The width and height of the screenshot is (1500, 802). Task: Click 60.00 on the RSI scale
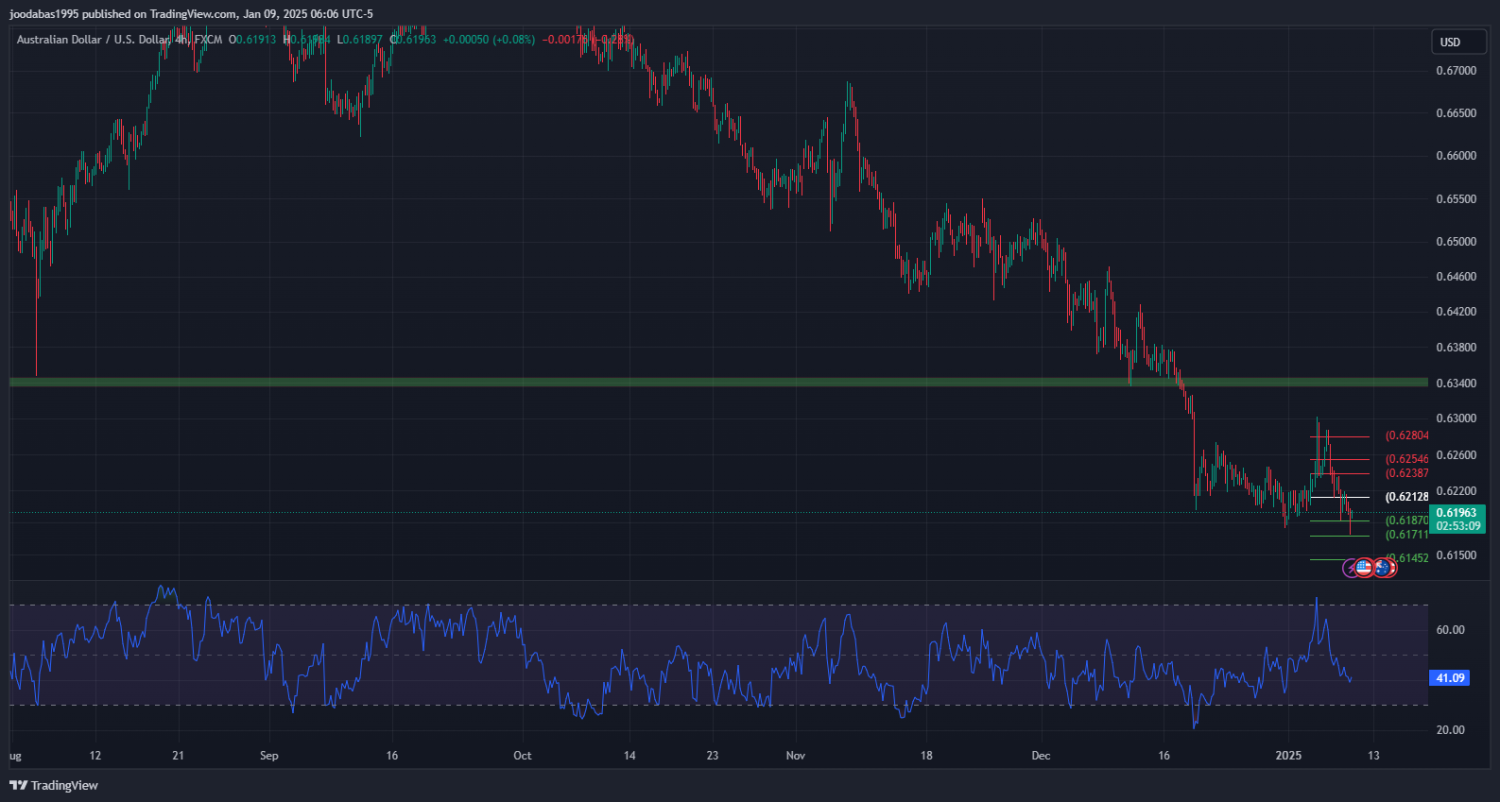pyautogui.click(x=1451, y=630)
